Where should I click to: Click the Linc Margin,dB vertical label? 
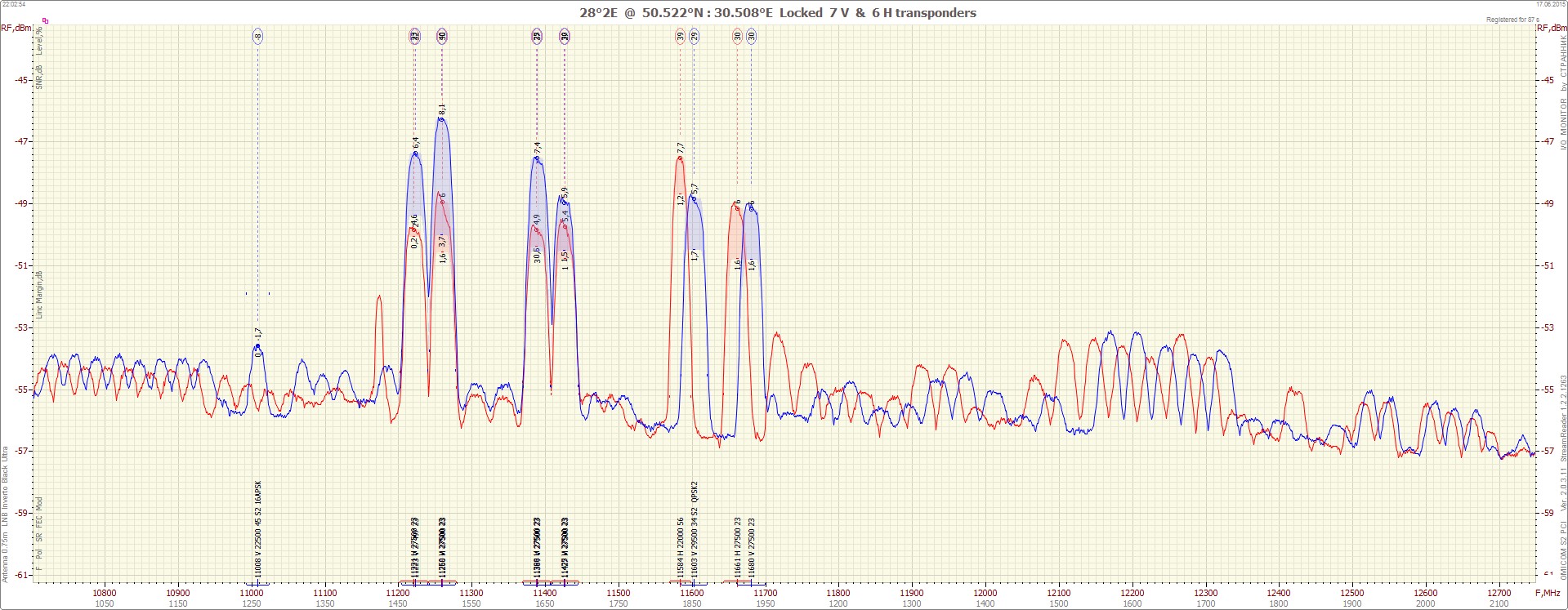[x=38, y=294]
